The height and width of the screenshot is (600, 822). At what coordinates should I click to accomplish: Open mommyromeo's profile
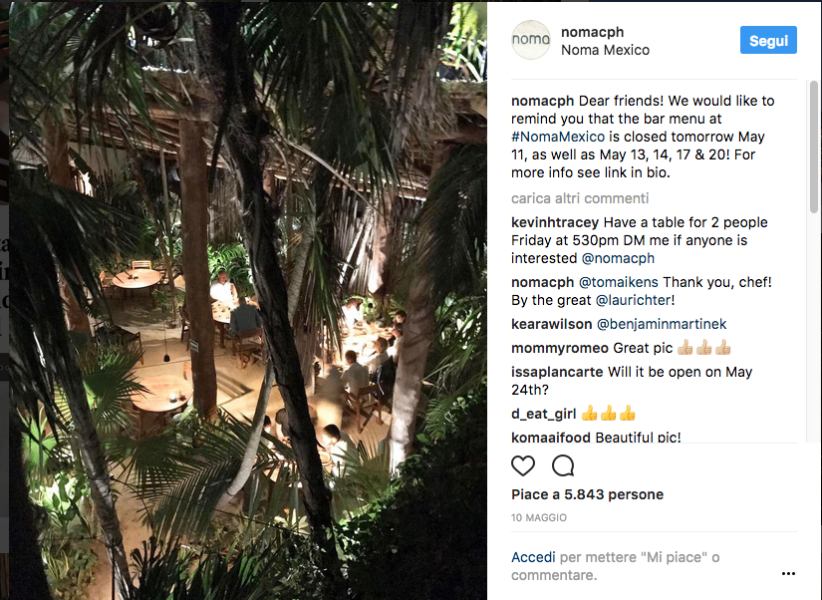pyautogui.click(x=556, y=348)
